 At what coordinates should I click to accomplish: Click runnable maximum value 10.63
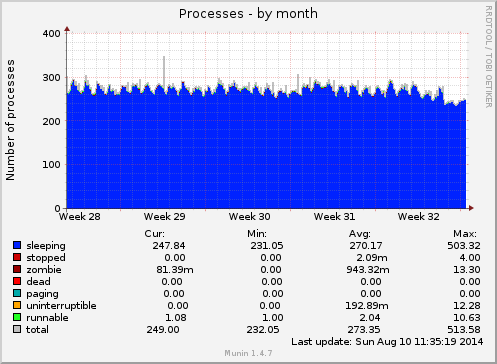(x=467, y=318)
